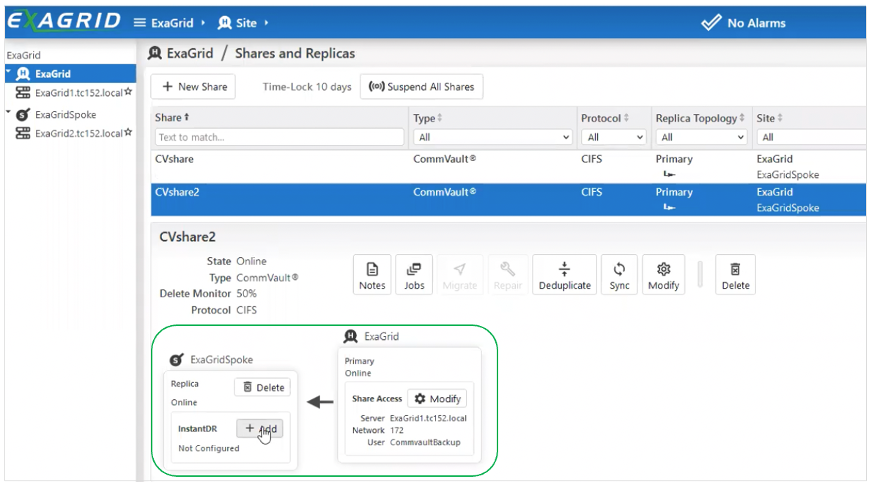Sort table by Replica Topology column

700,118
